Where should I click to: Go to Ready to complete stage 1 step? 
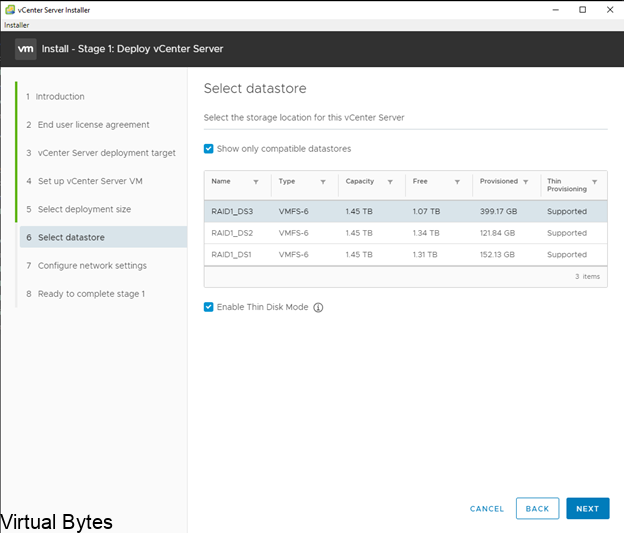click(86, 294)
